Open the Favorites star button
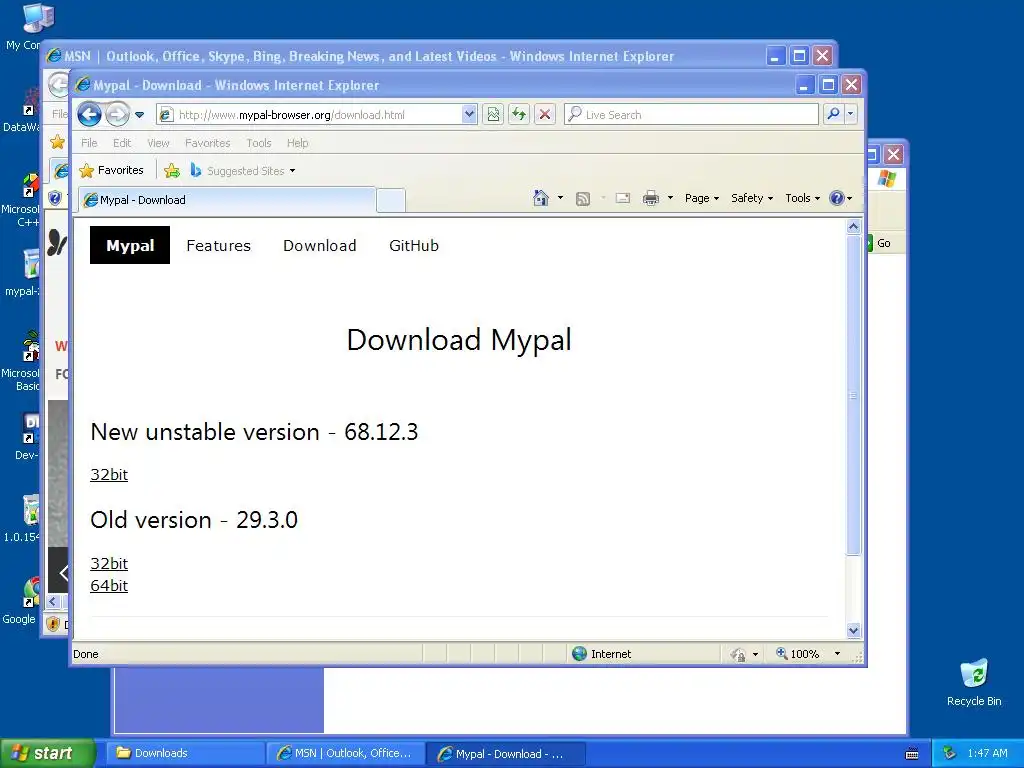The width and height of the screenshot is (1024, 768). pyautogui.click(x=111, y=170)
